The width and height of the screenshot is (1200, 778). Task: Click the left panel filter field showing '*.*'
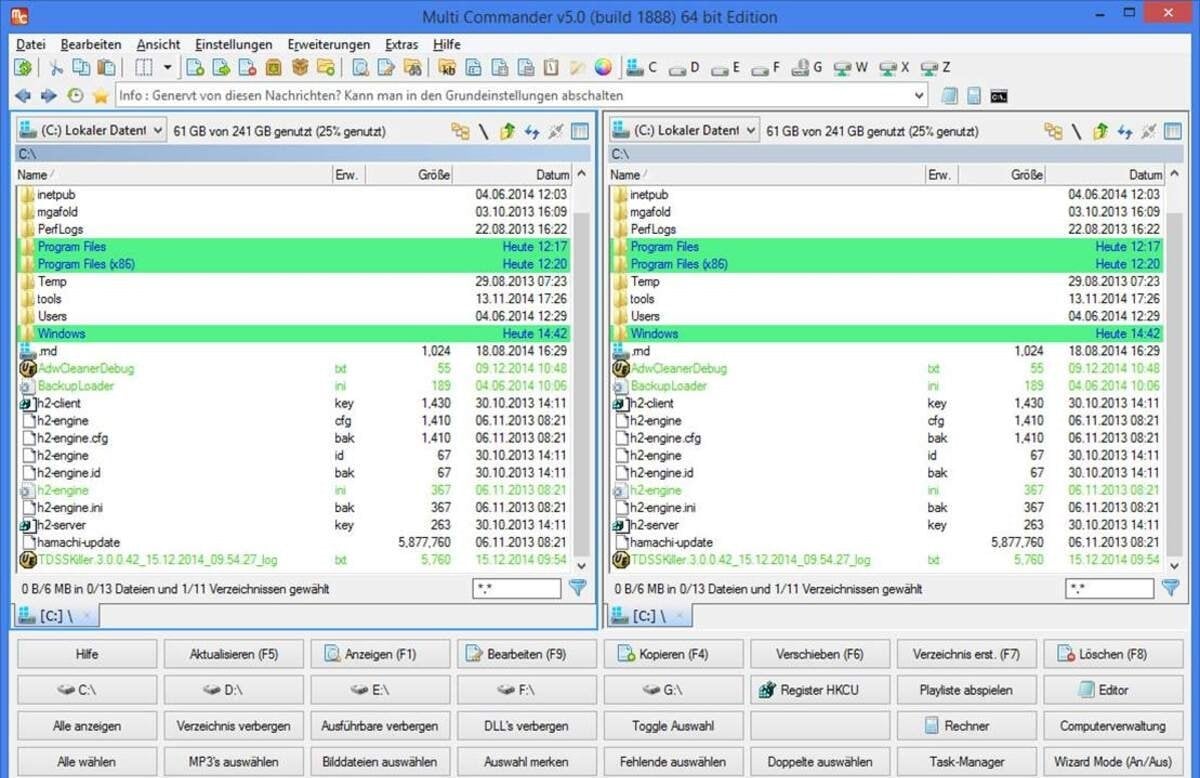(517, 589)
